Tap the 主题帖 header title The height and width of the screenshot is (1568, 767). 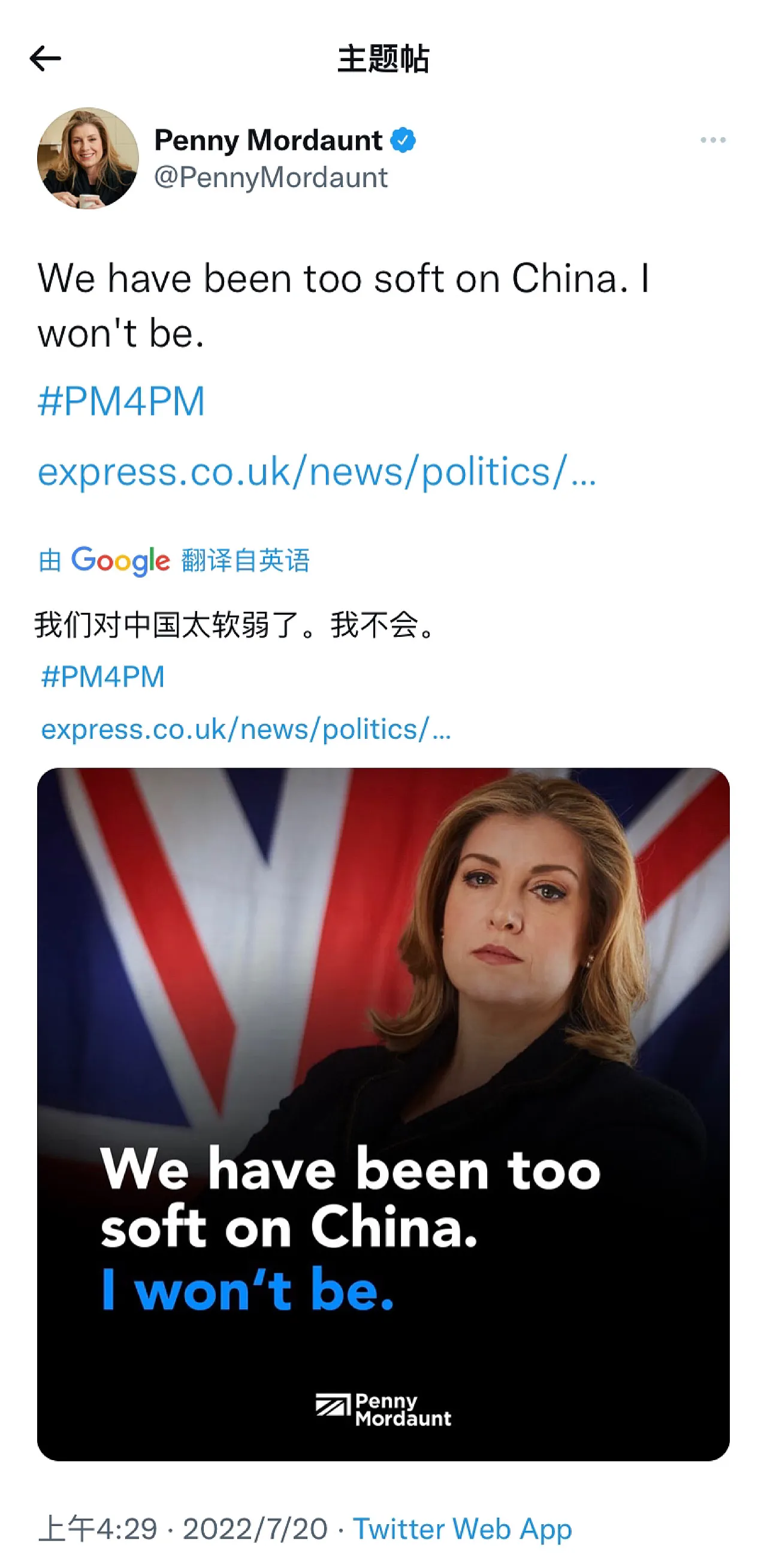383,59
